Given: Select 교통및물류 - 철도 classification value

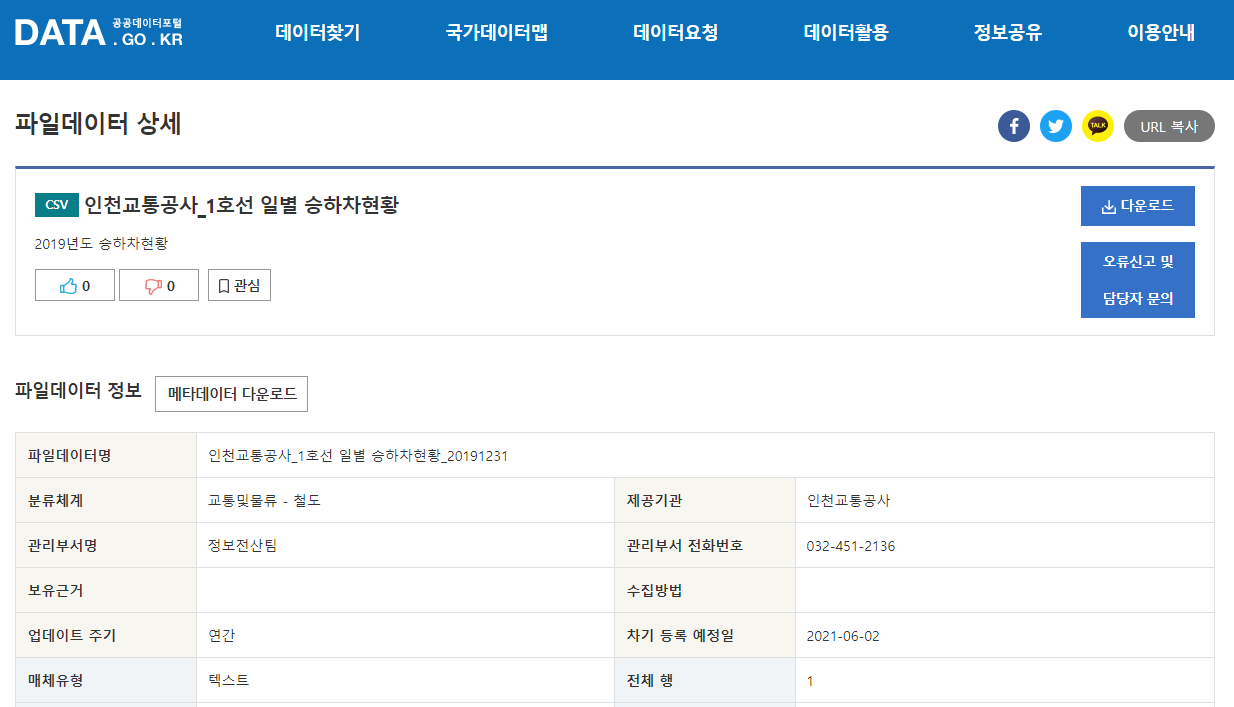Looking at the screenshot, I should click(265, 501).
